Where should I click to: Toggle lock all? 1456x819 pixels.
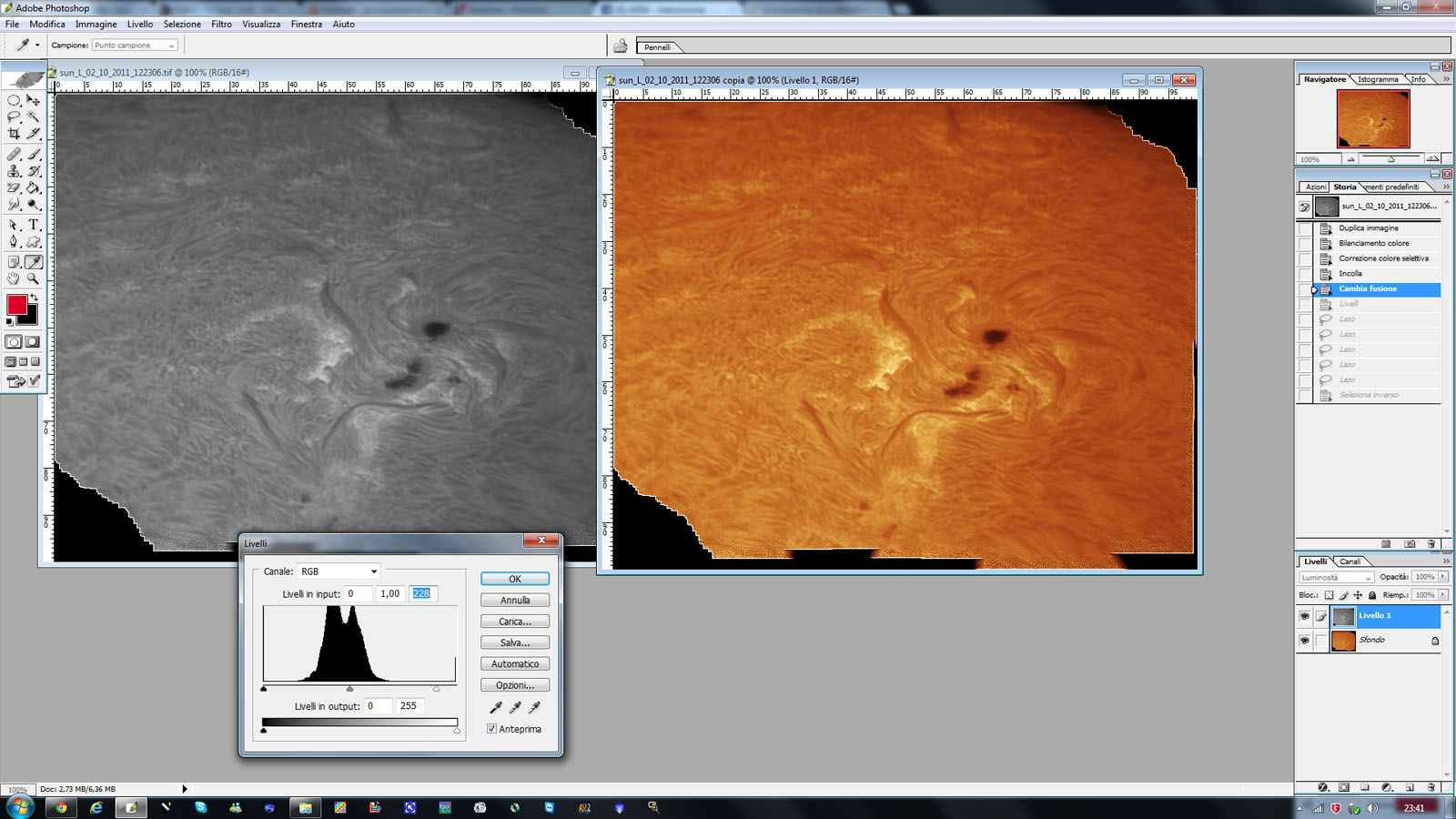click(x=1372, y=595)
